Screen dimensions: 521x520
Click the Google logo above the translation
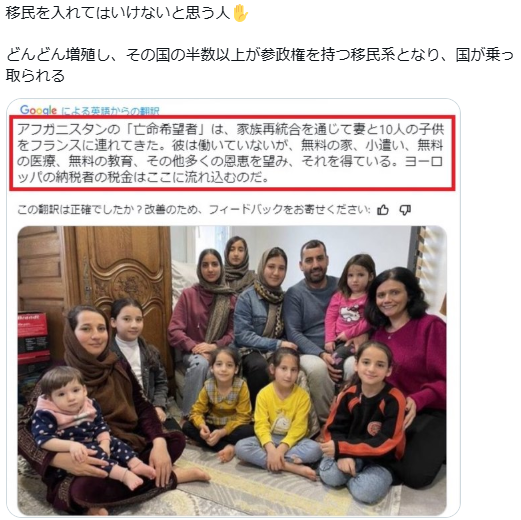coord(38,110)
